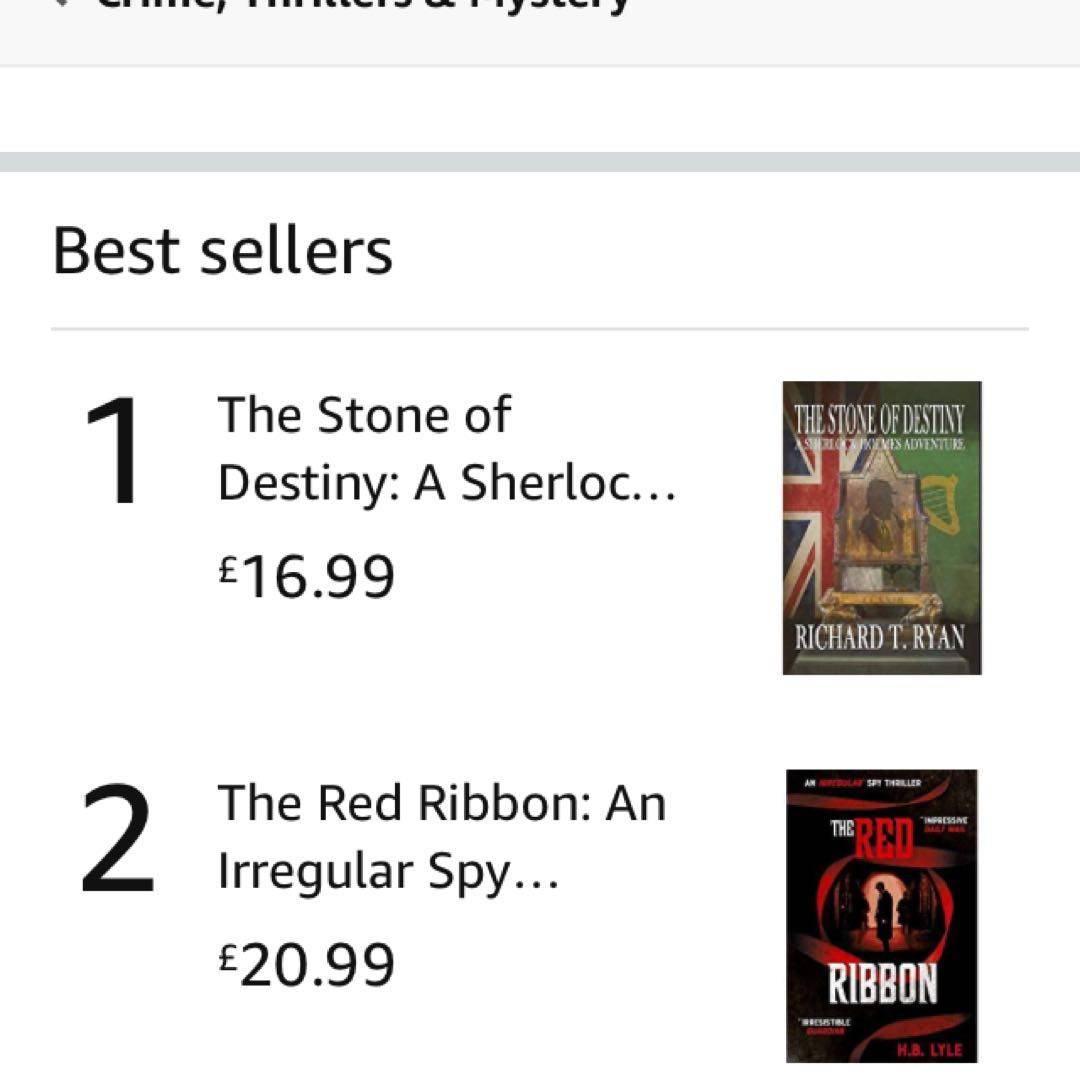Click the white RIBBON word on cover
This screenshot has height=1080, width=1080.
click(881, 984)
